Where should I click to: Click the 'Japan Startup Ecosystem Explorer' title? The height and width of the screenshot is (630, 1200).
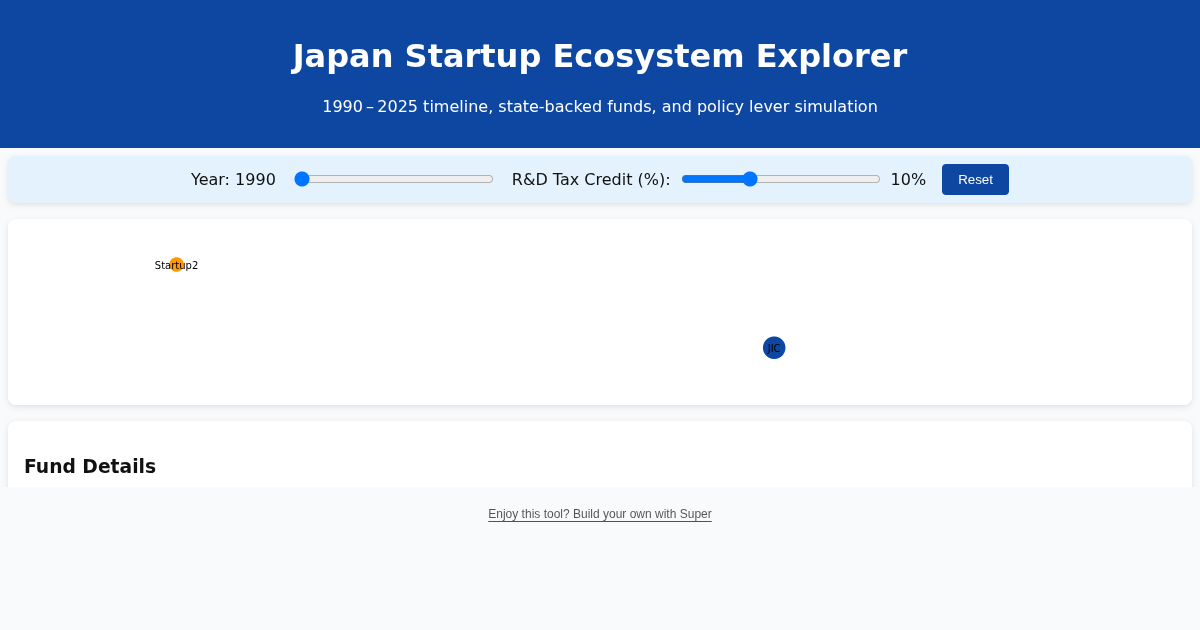pos(600,56)
